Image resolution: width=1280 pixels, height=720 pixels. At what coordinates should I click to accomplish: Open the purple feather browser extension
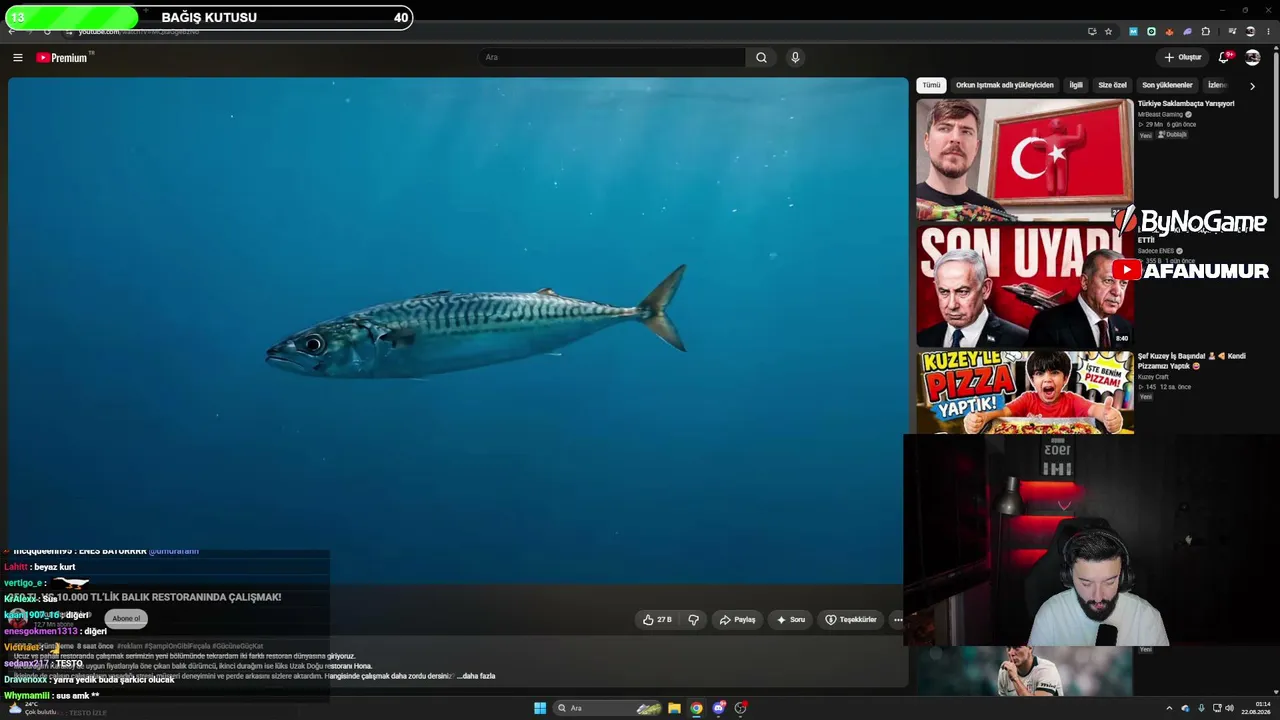pyautogui.click(x=1187, y=32)
